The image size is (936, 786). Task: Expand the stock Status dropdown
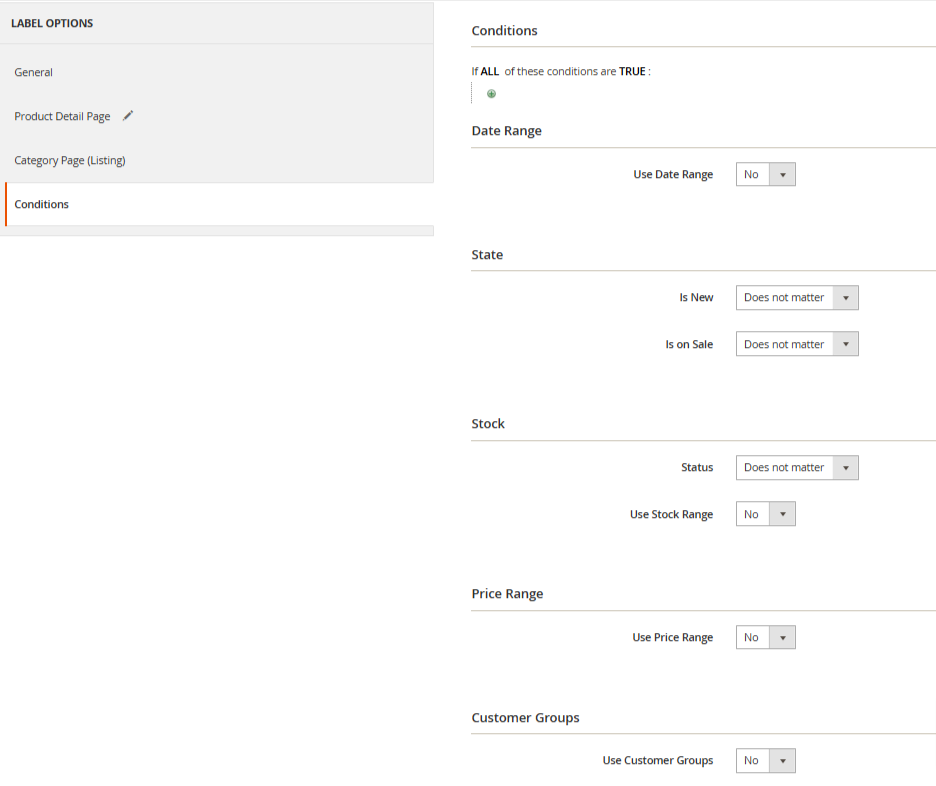[796, 468]
